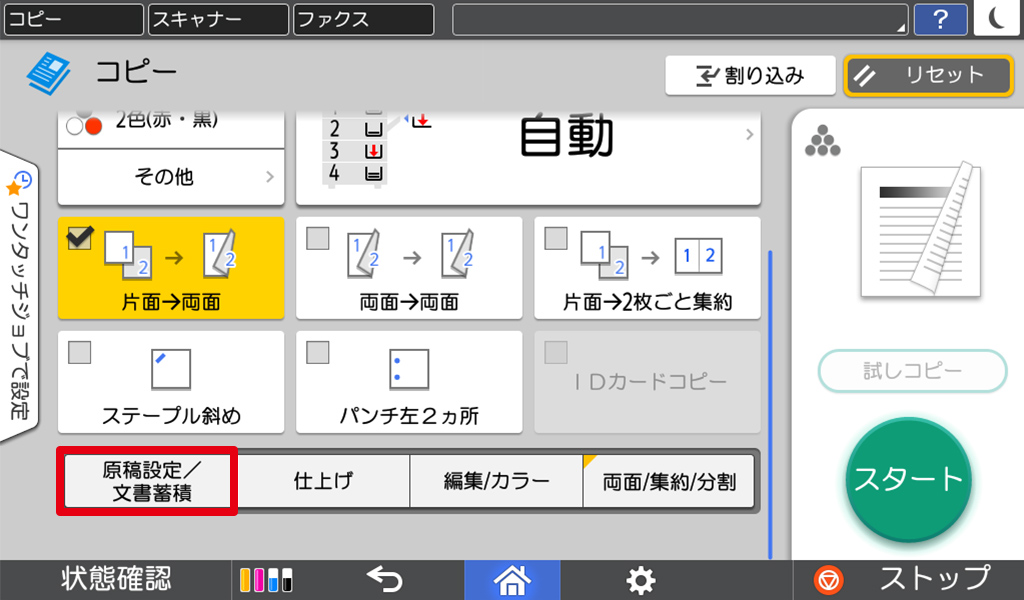Tap the red Stop icon
The height and width of the screenshot is (600, 1024).
pyautogui.click(x=828, y=580)
